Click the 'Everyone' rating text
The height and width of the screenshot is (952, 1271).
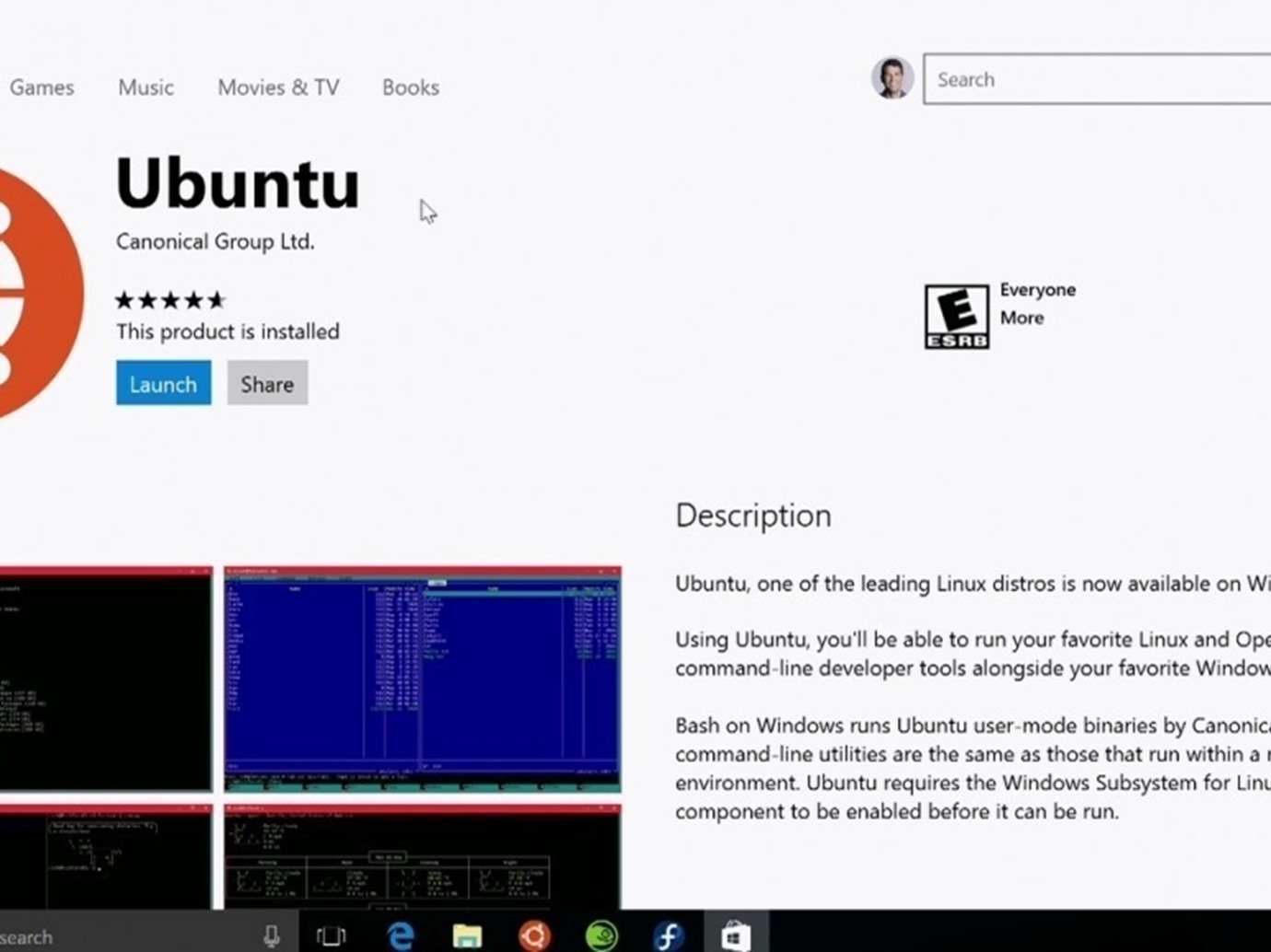coord(1038,290)
